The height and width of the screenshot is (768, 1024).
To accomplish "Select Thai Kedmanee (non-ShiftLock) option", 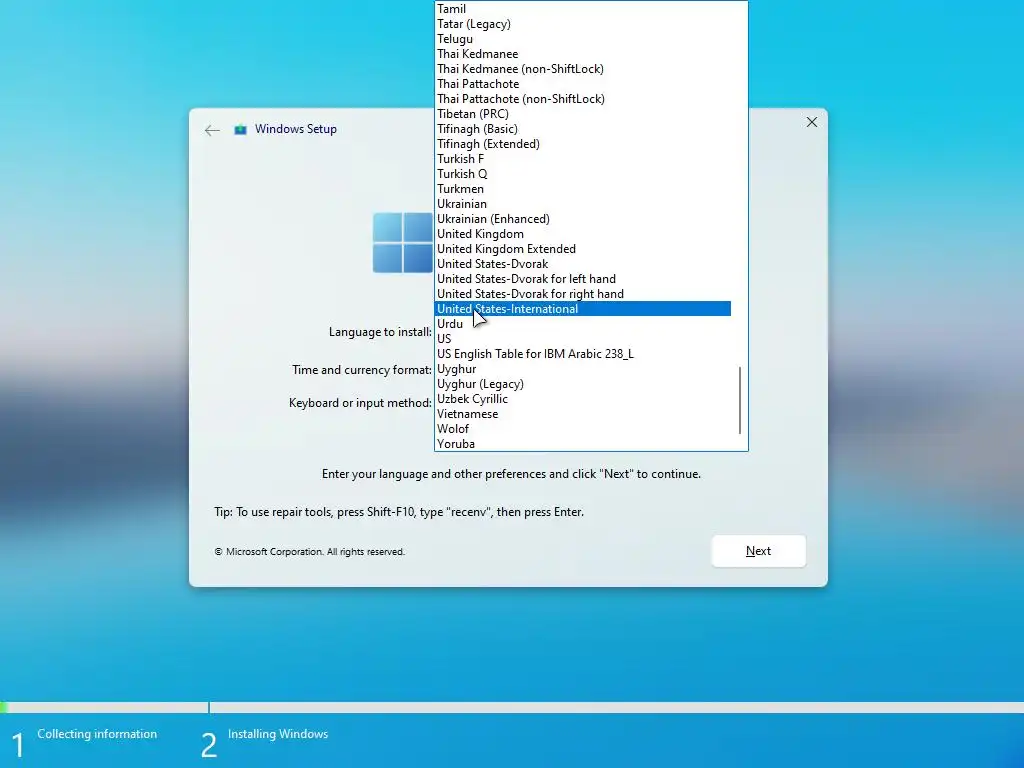I will [x=583, y=69].
